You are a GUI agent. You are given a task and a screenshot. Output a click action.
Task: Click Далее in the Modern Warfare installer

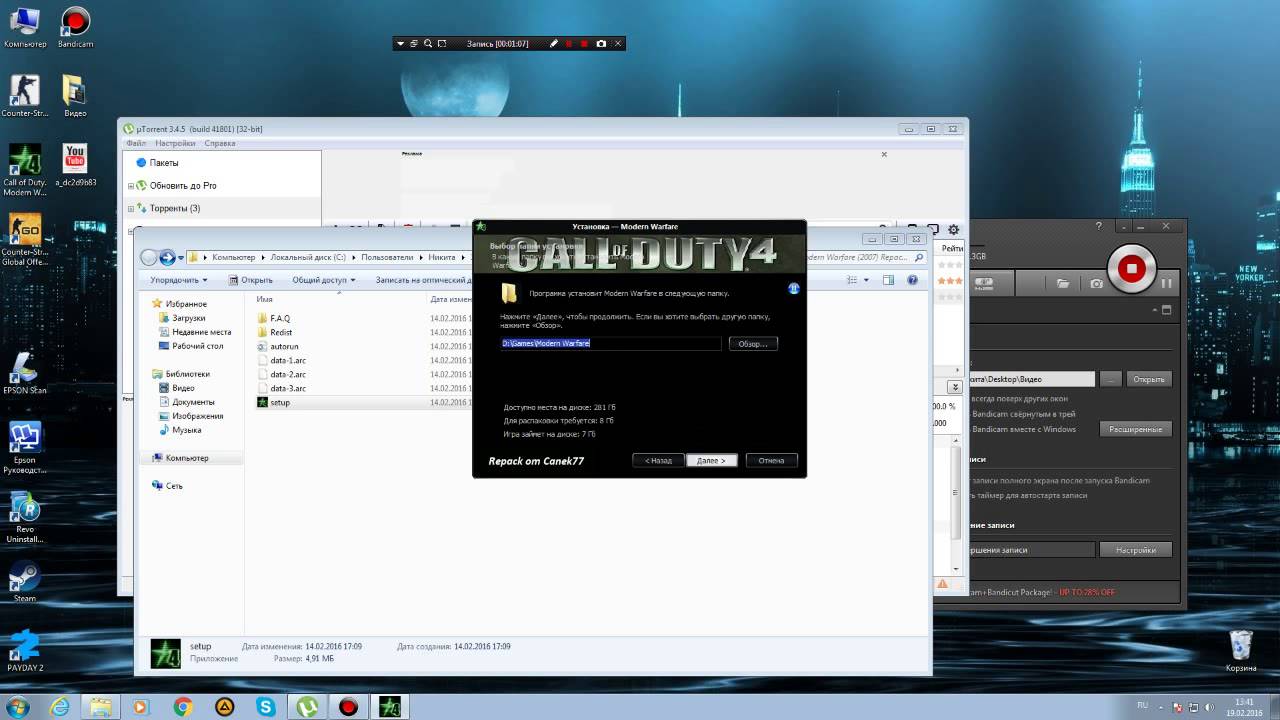712,460
